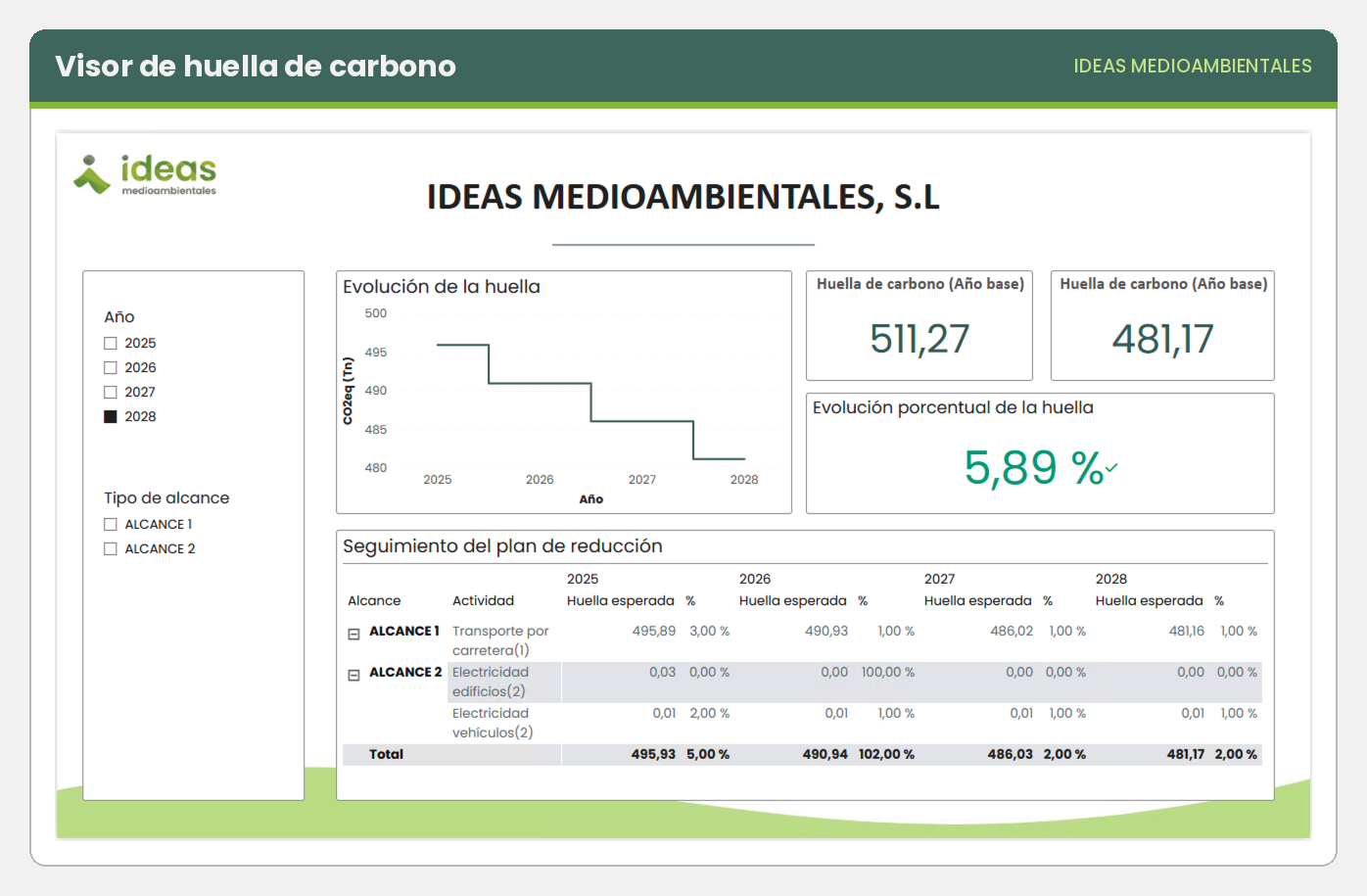The image size is (1367, 896).
Task: Click the Visor de huella de carbono title
Action: pyautogui.click(x=256, y=66)
